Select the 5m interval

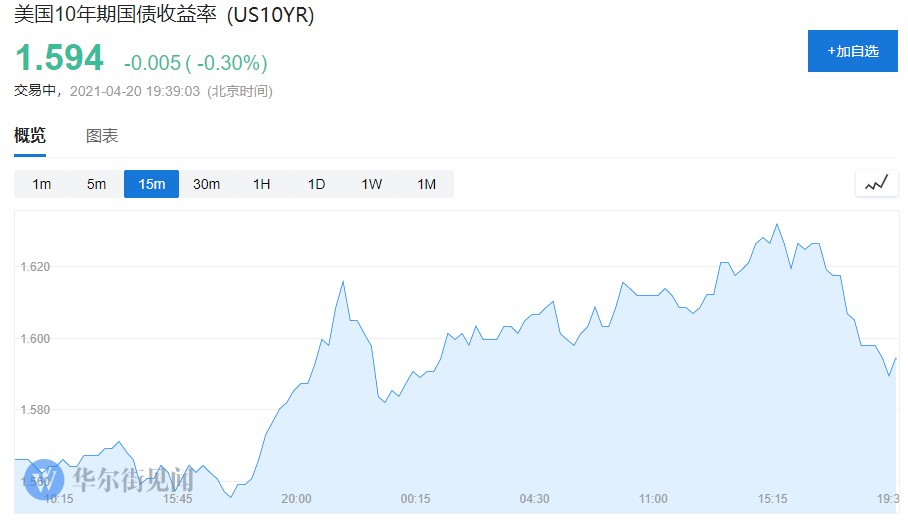(96, 184)
